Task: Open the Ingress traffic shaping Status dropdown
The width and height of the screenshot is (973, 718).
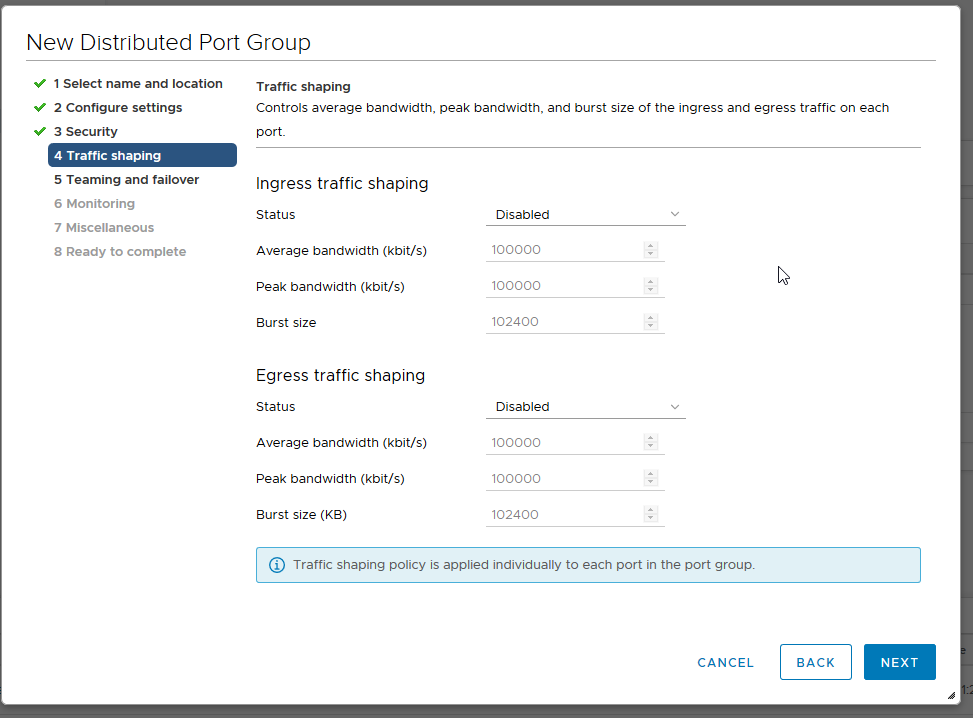Action: coord(585,214)
